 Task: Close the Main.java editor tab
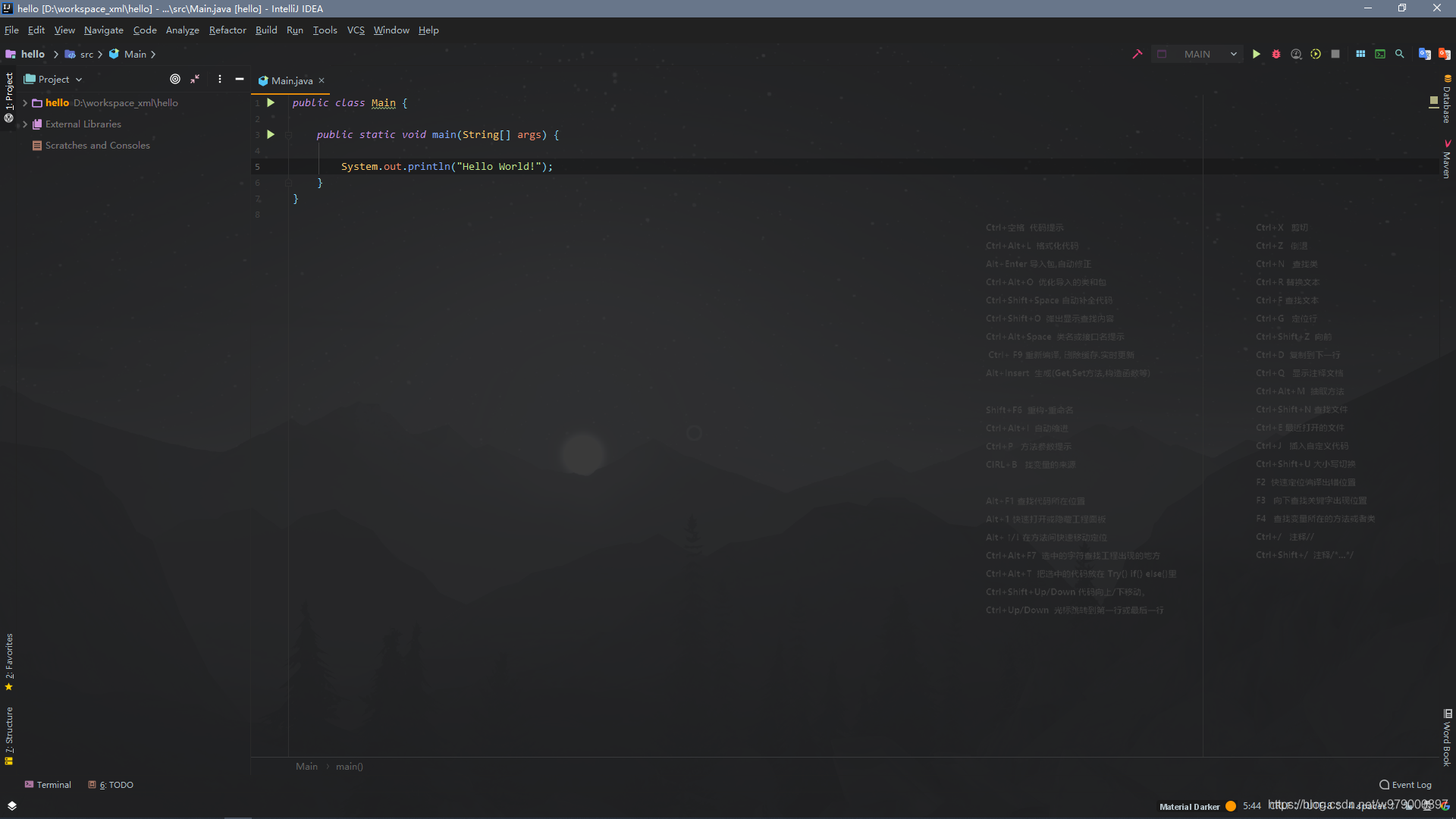[x=322, y=80]
